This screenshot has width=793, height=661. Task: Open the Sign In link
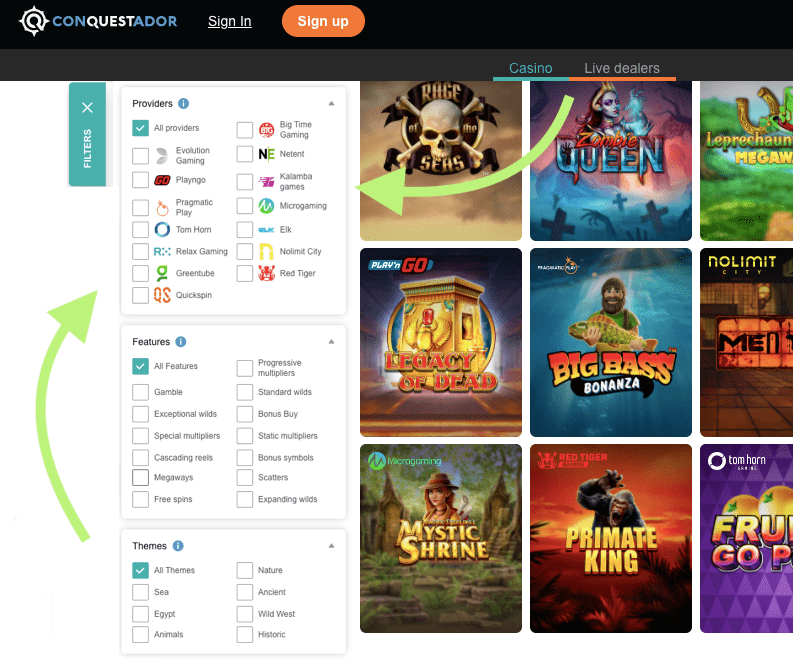point(230,21)
